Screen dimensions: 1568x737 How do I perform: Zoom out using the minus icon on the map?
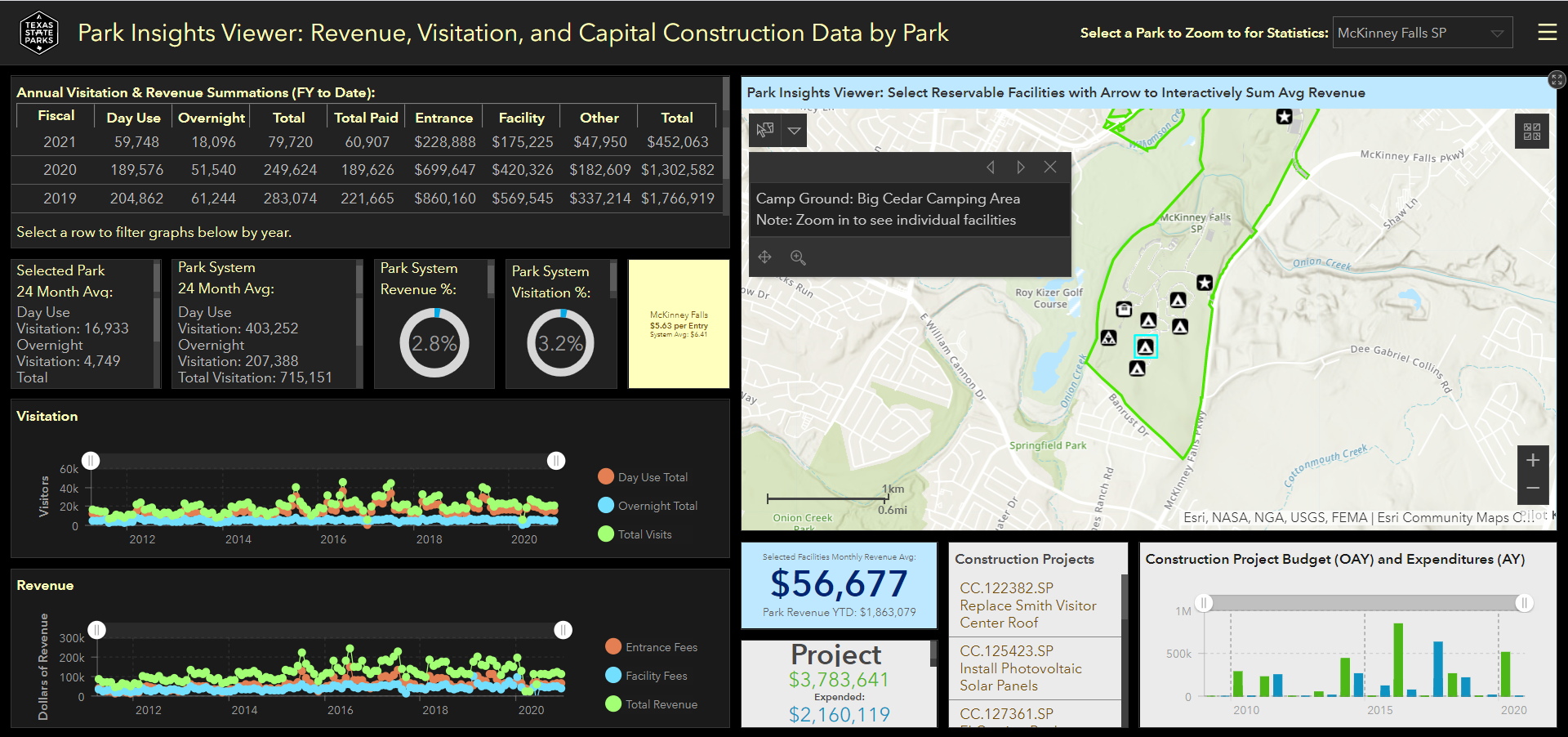(1533, 489)
